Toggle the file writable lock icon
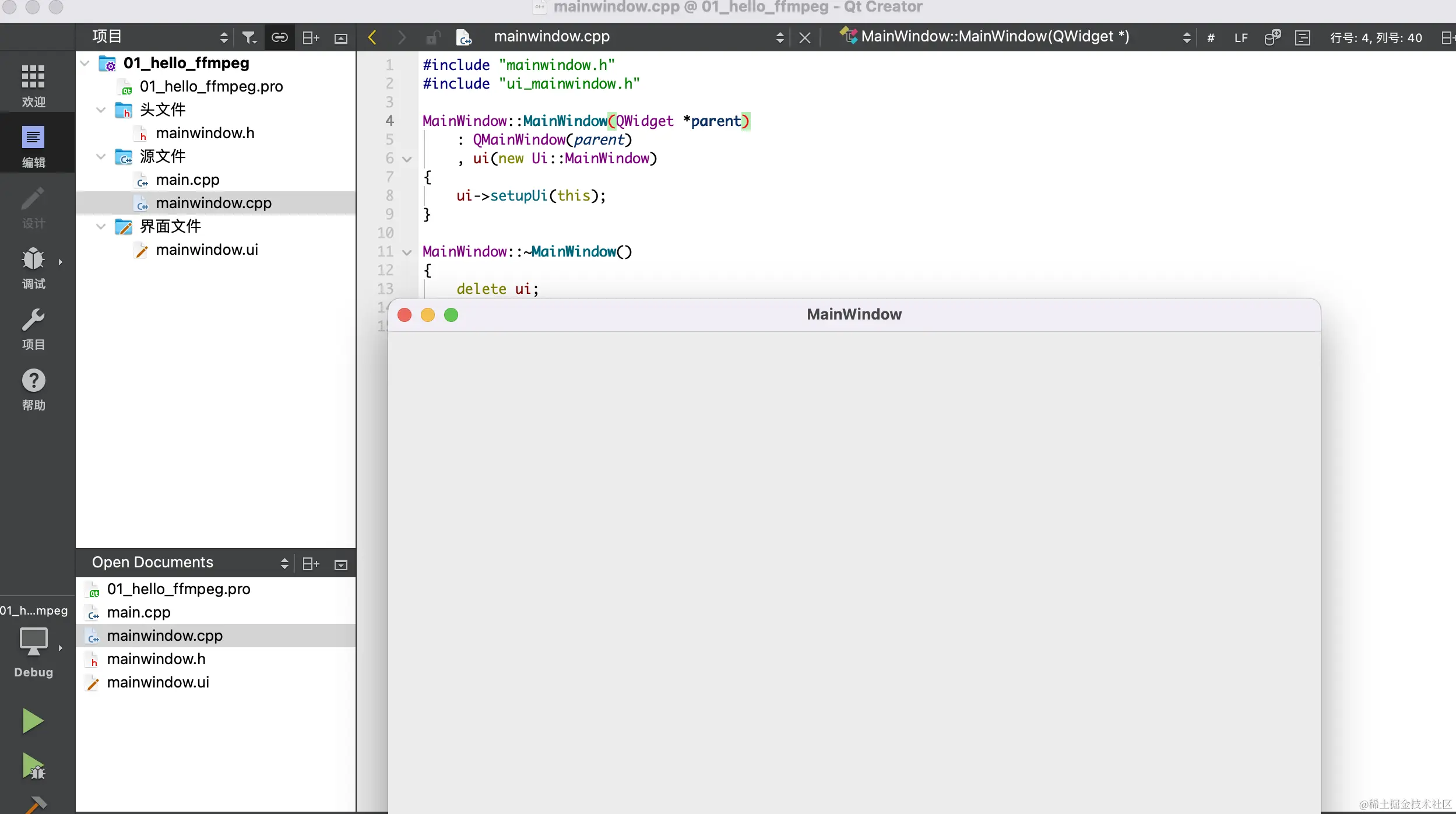Screen dimensions: 1456x814 click(432, 37)
